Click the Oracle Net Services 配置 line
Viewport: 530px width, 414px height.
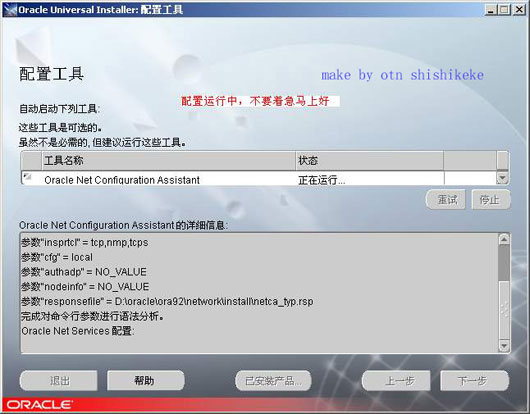pyautogui.click(x=78, y=331)
